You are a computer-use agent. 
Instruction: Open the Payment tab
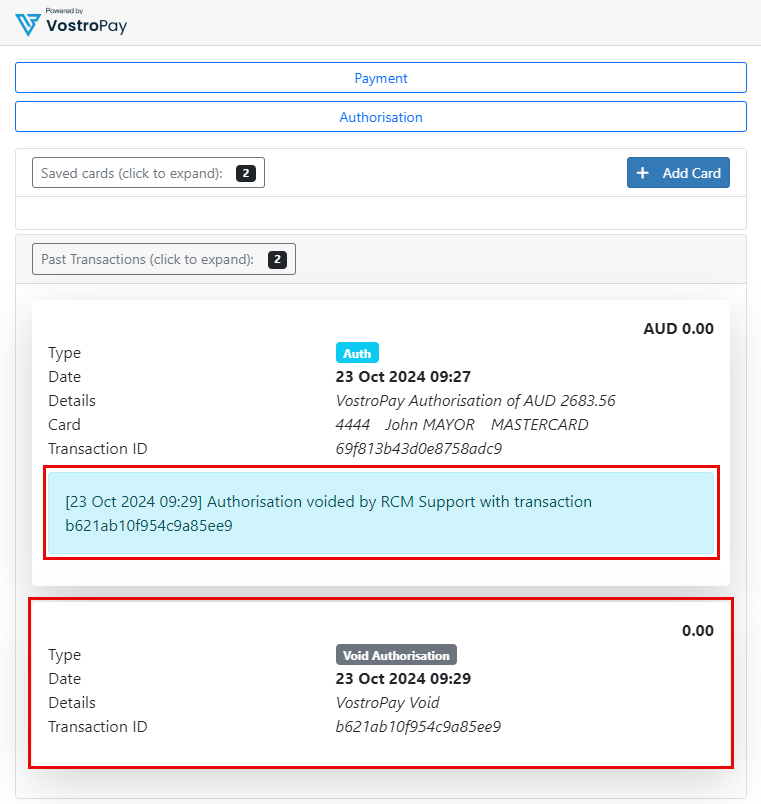(380, 78)
